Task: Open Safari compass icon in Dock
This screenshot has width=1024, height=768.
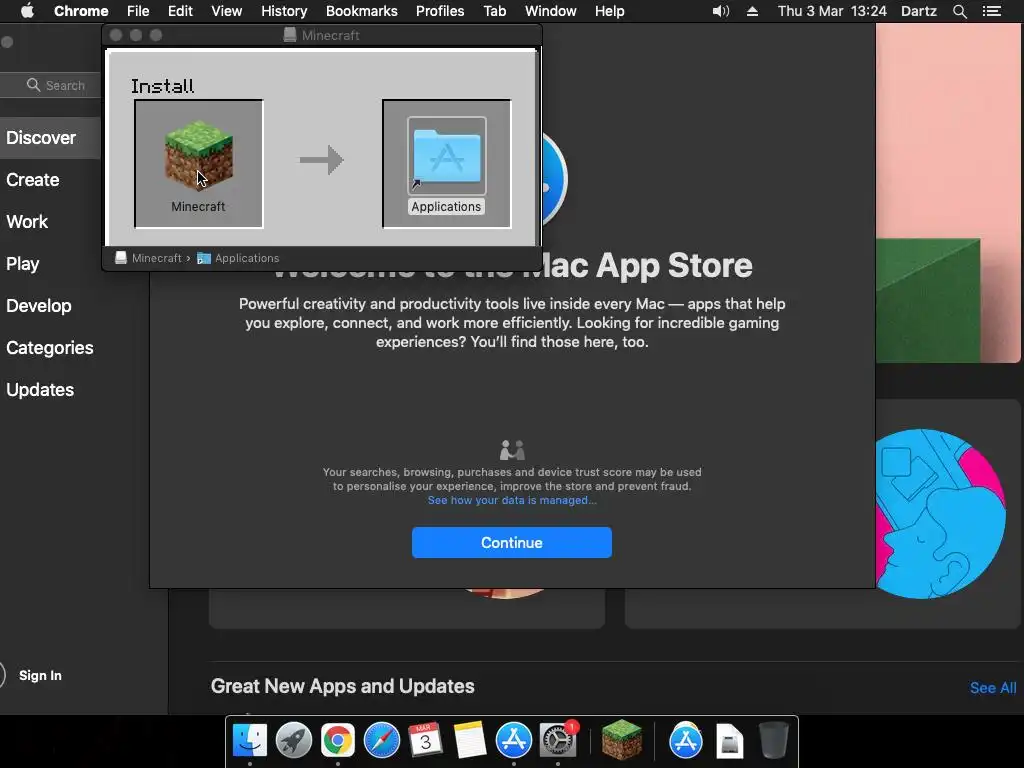Action: [381, 741]
